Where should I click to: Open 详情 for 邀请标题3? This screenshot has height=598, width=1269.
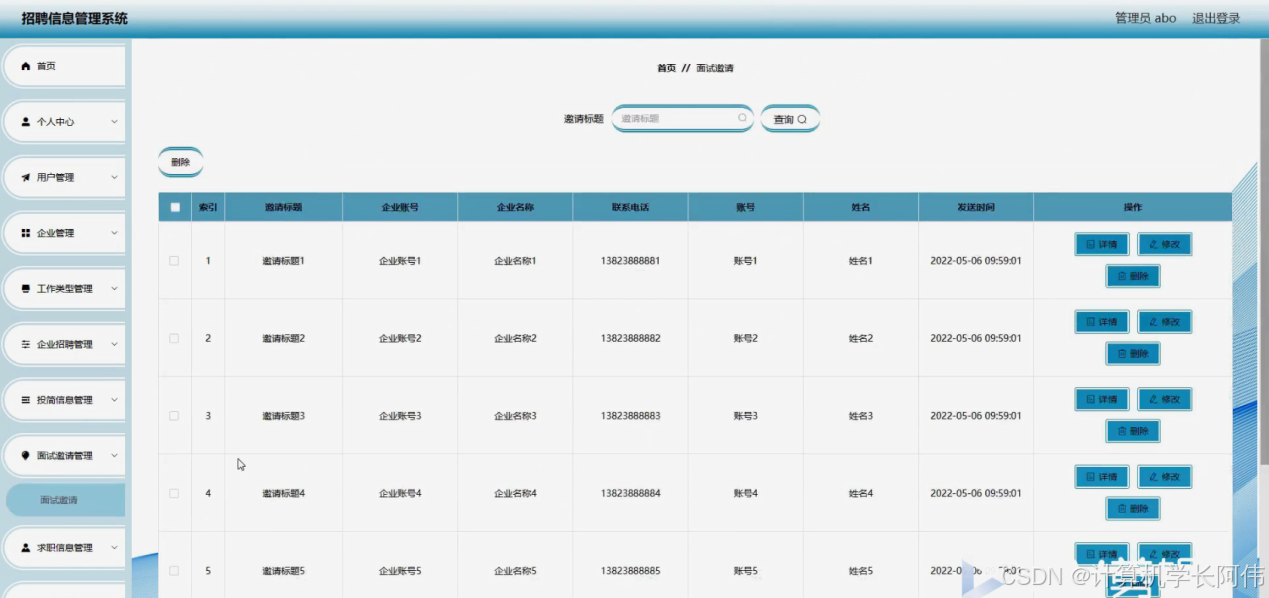[1101, 399]
